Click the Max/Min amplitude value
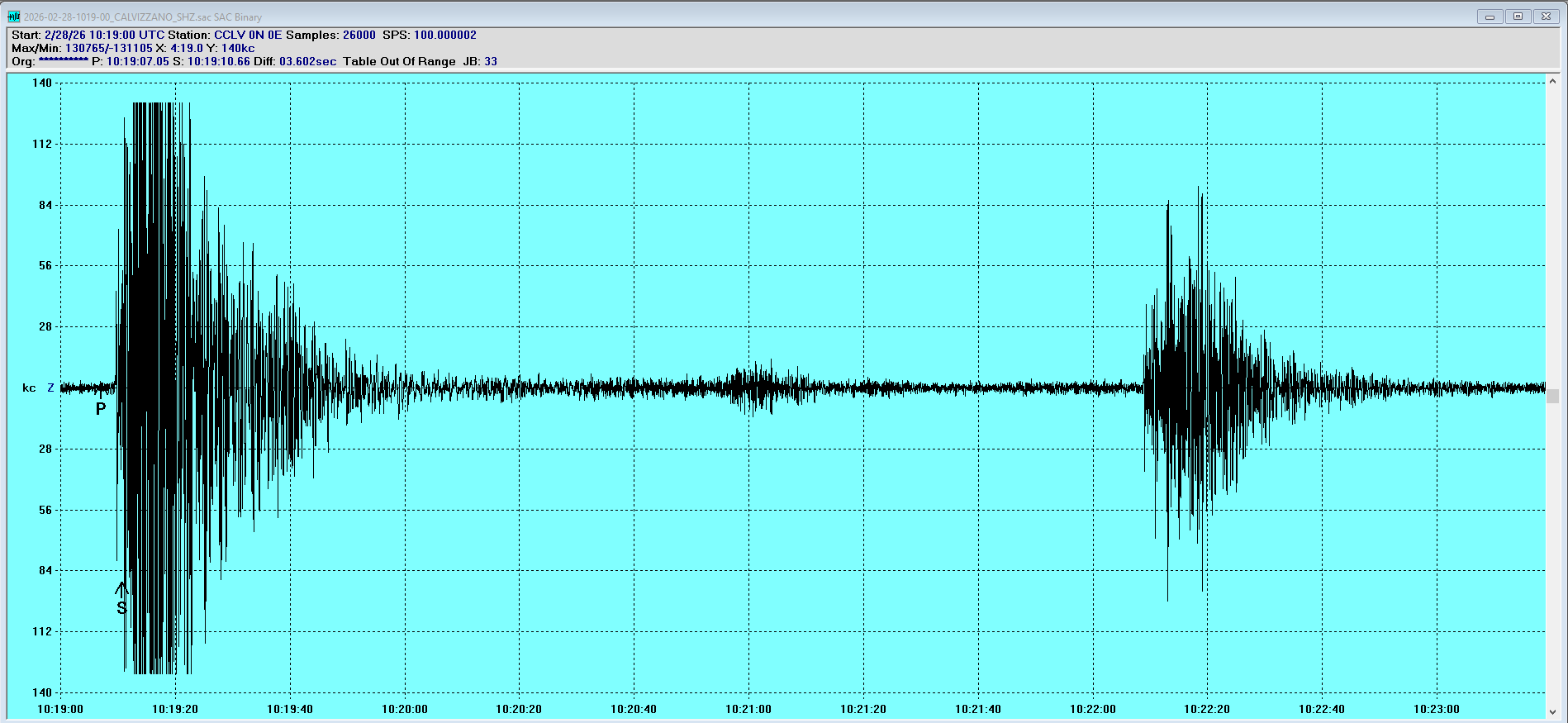Screen dimensions: 1568x723 (x=109, y=48)
